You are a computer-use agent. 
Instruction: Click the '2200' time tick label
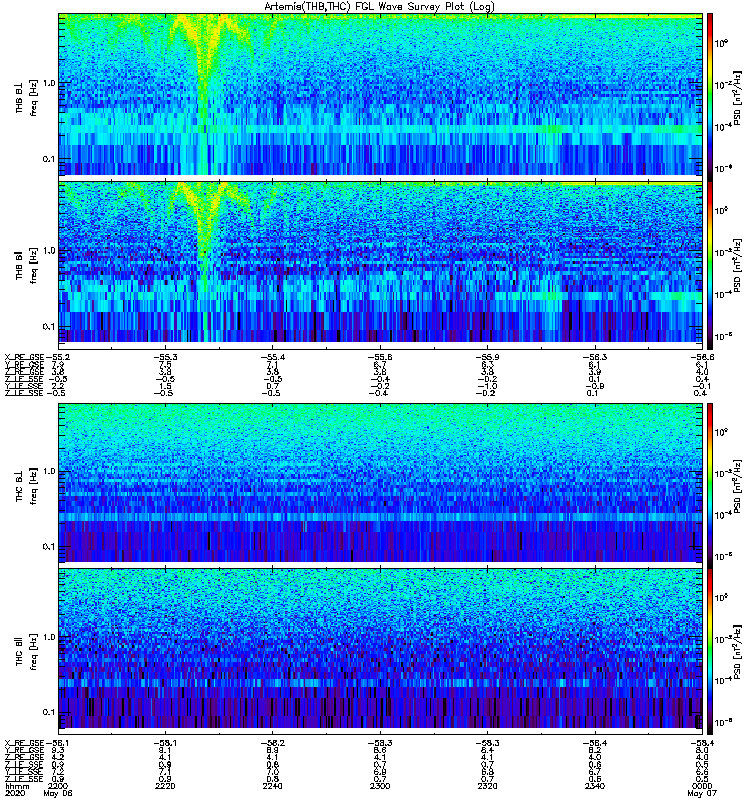(58, 786)
